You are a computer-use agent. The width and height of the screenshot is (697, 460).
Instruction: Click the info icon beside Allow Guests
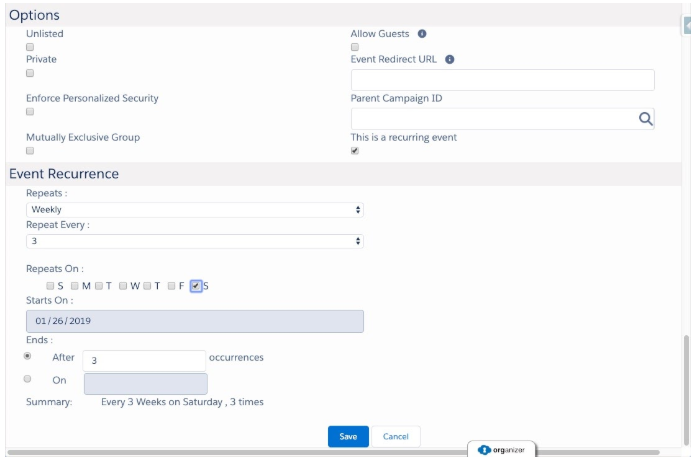coord(421,34)
